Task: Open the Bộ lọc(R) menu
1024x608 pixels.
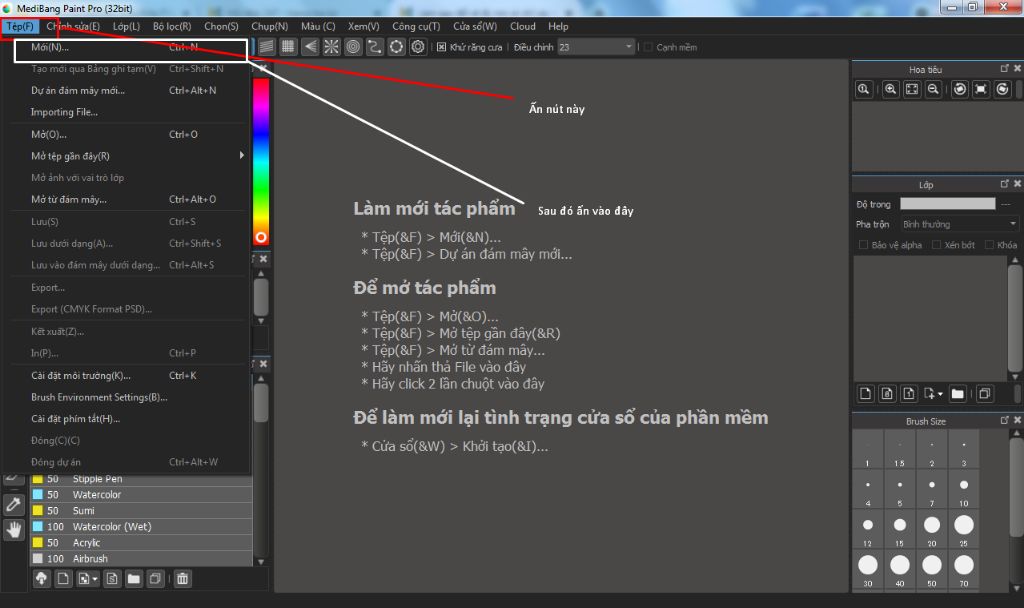Action: [172, 26]
